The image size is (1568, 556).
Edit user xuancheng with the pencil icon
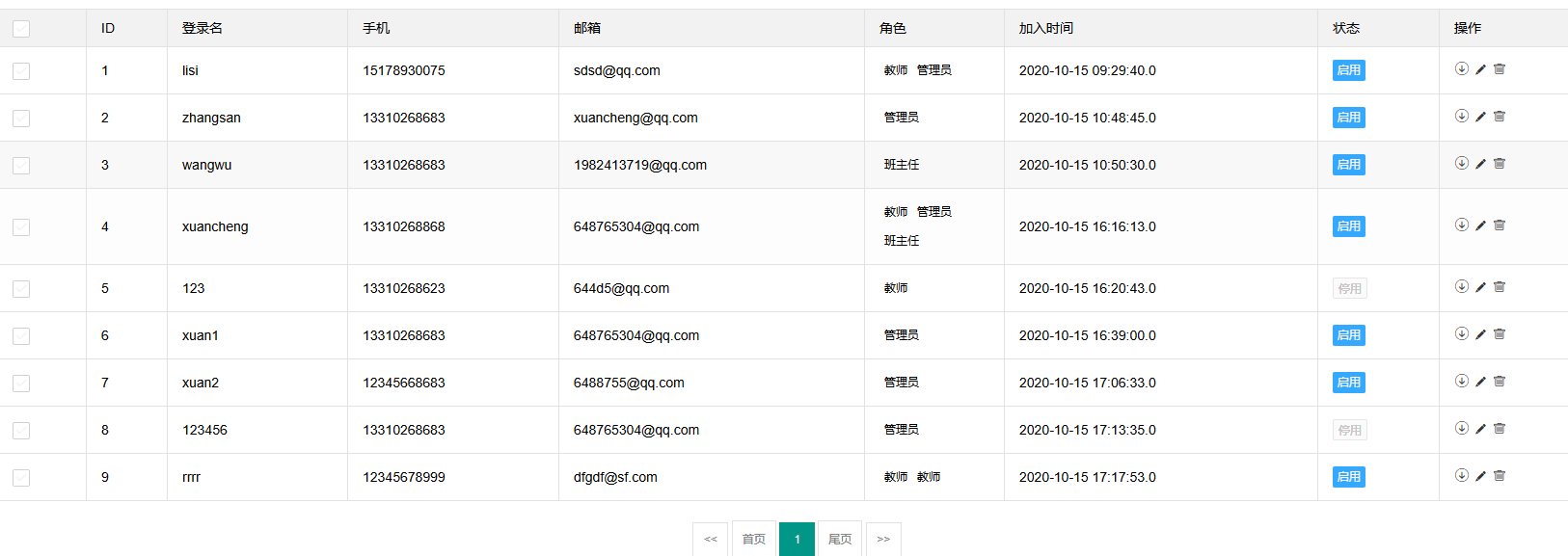click(x=1480, y=225)
